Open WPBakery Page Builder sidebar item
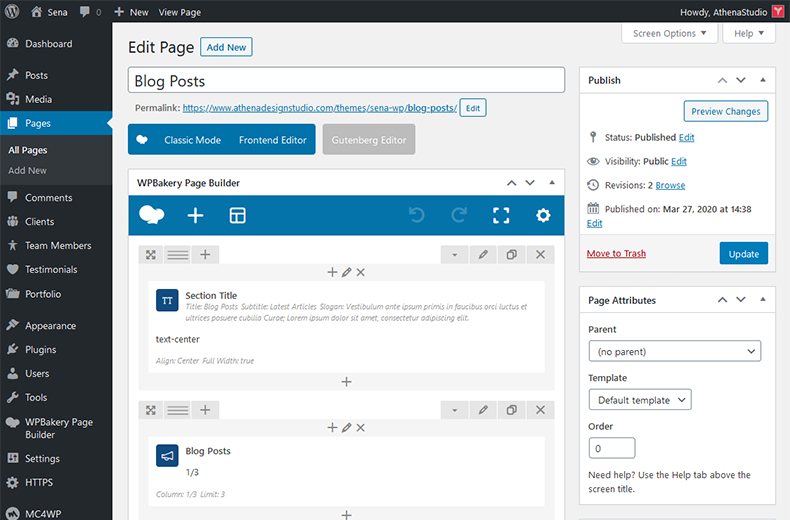Viewport: 790px width, 520px height. click(58, 428)
